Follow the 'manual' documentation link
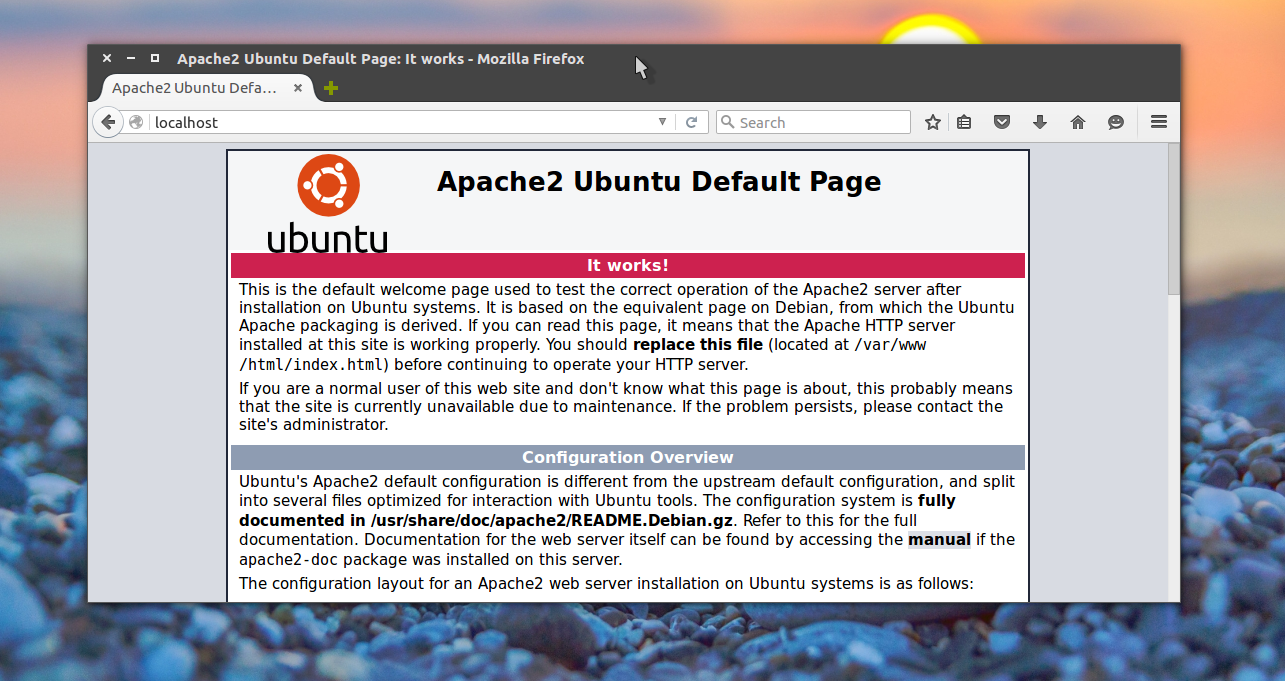The height and width of the screenshot is (681, 1285). click(939, 540)
